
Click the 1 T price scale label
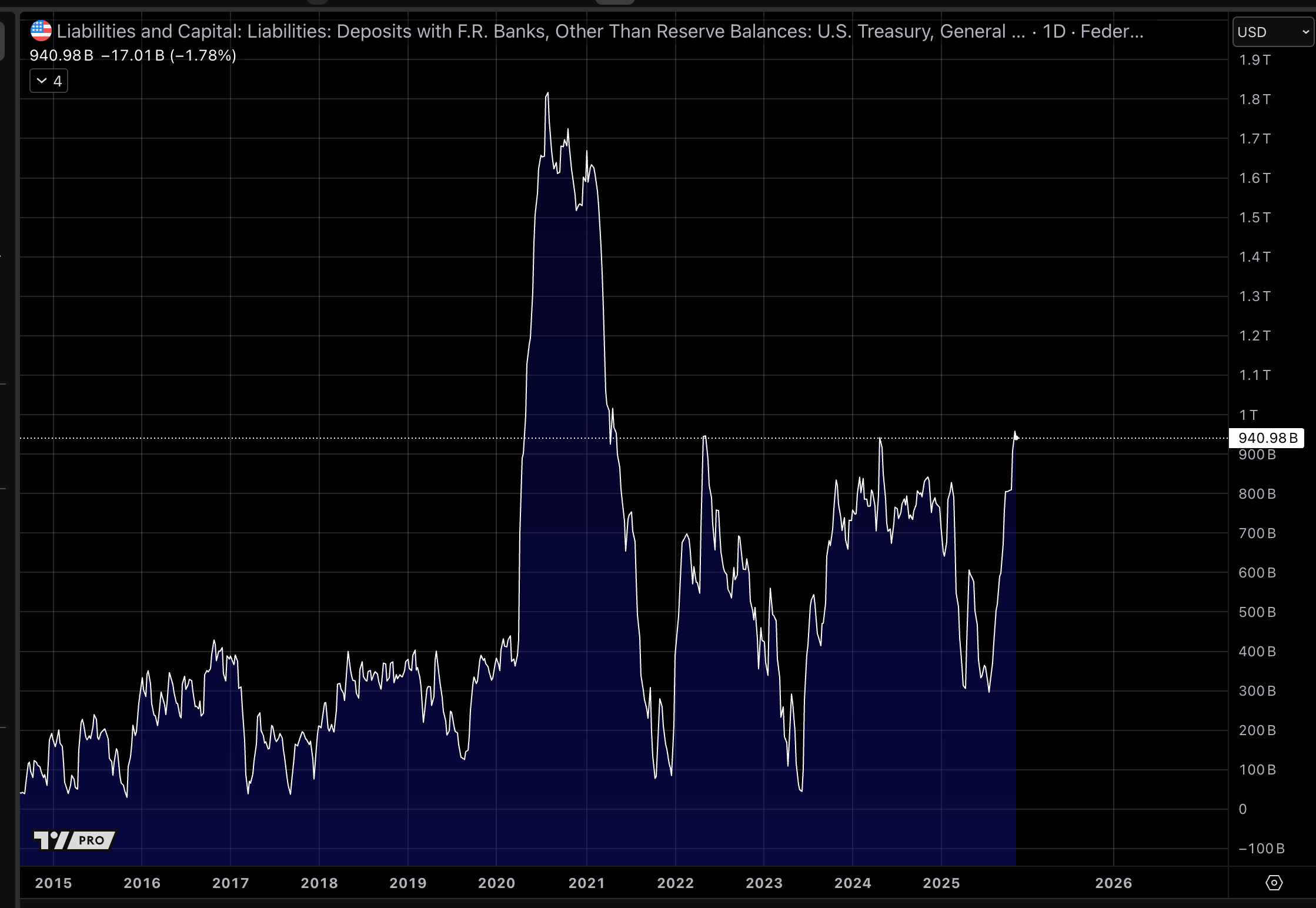[1248, 415]
